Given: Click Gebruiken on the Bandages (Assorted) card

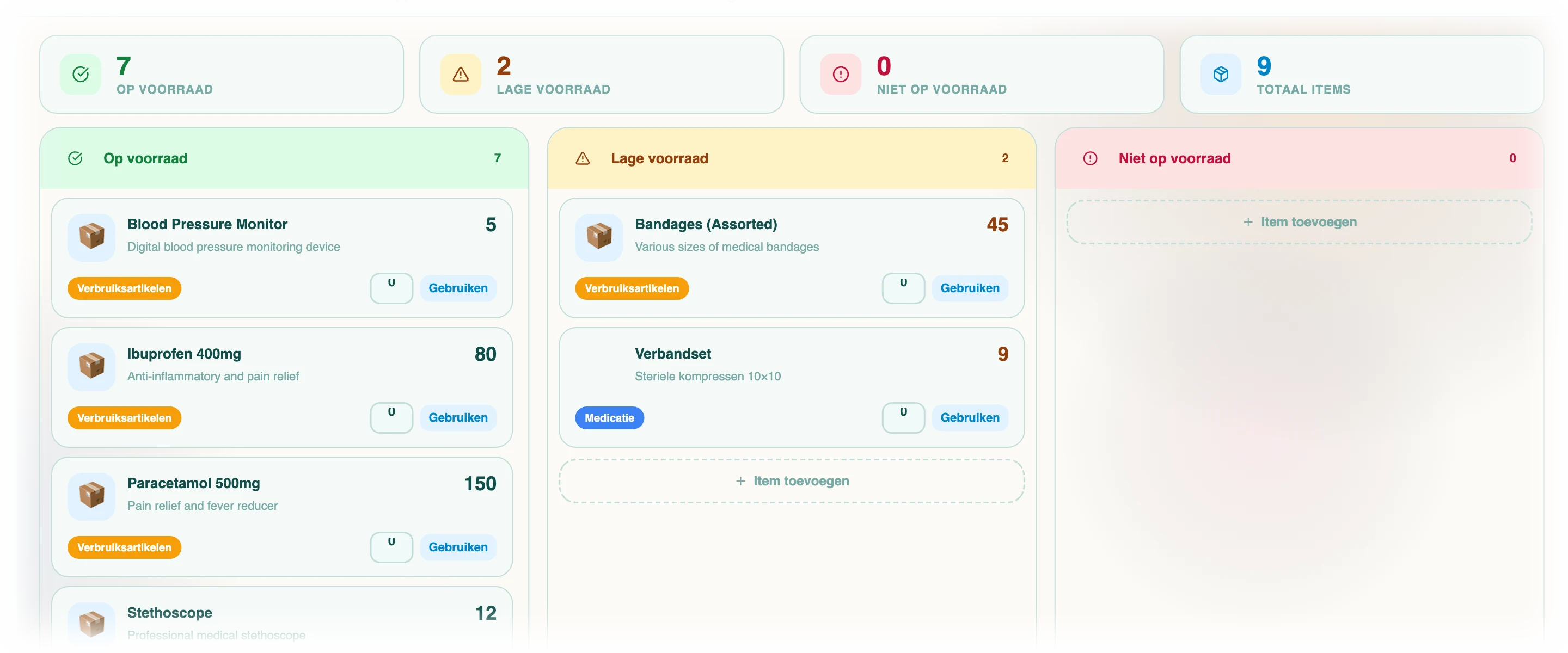Looking at the screenshot, I should coord(970,288).
